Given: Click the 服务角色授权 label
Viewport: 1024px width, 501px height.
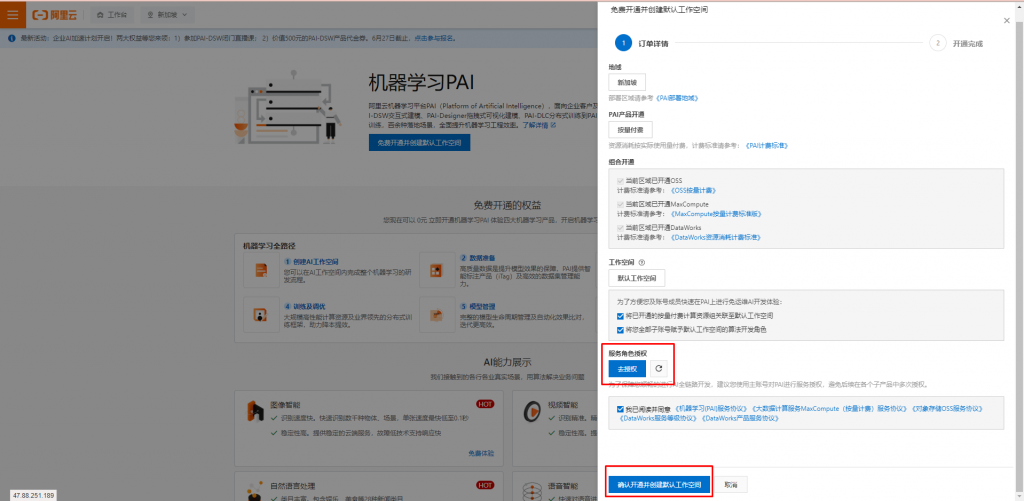Looking at the screenshot, I should pos(628,353).
